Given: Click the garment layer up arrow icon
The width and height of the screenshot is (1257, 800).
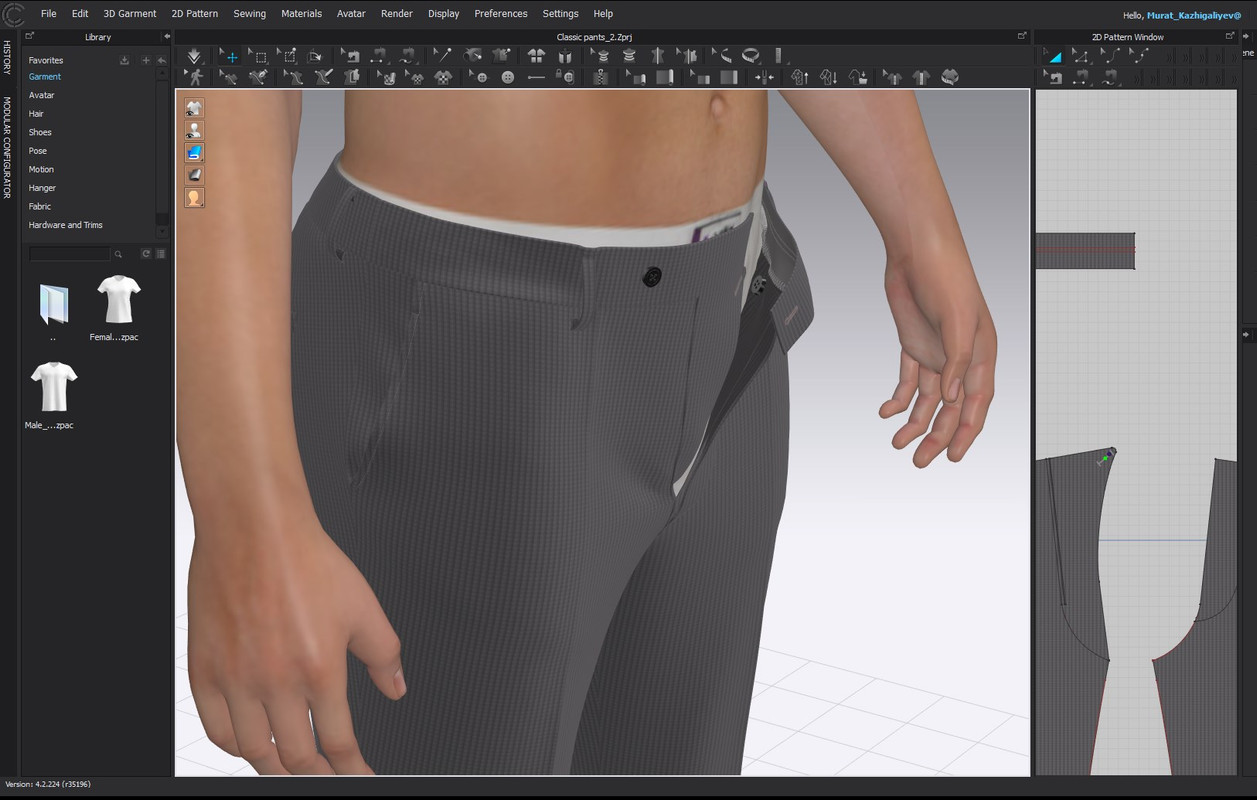Looking at the screenshot, I should (x=799, y=77).
